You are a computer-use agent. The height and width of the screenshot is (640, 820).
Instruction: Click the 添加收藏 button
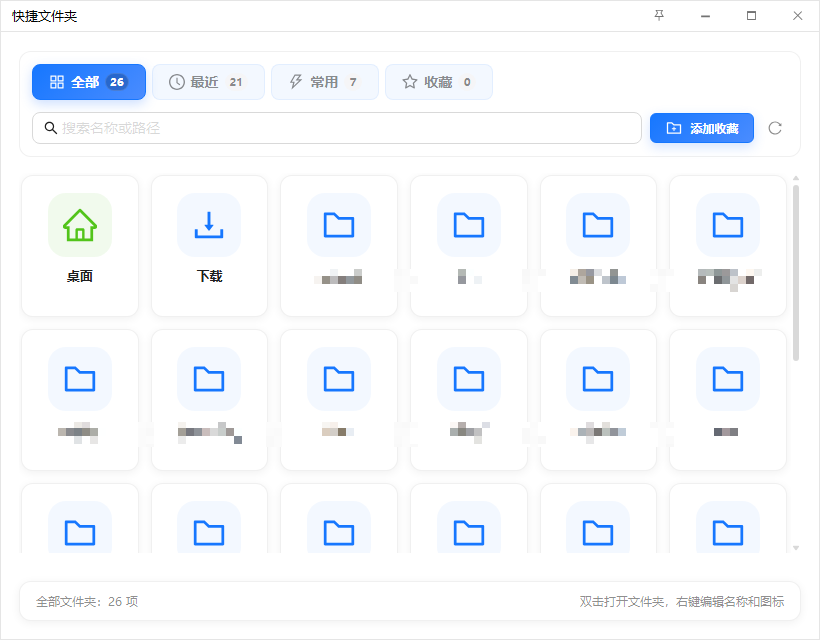point(702,128)
